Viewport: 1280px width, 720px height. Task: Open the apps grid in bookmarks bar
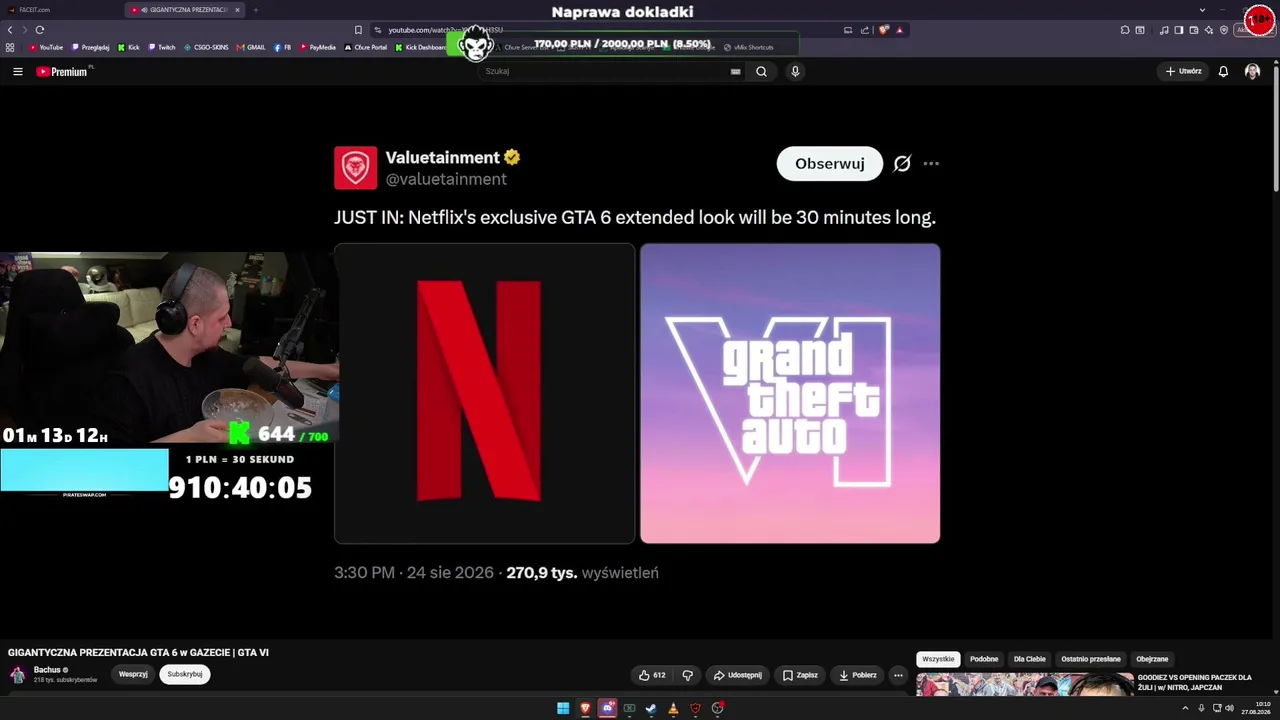(x=10, y=47)
